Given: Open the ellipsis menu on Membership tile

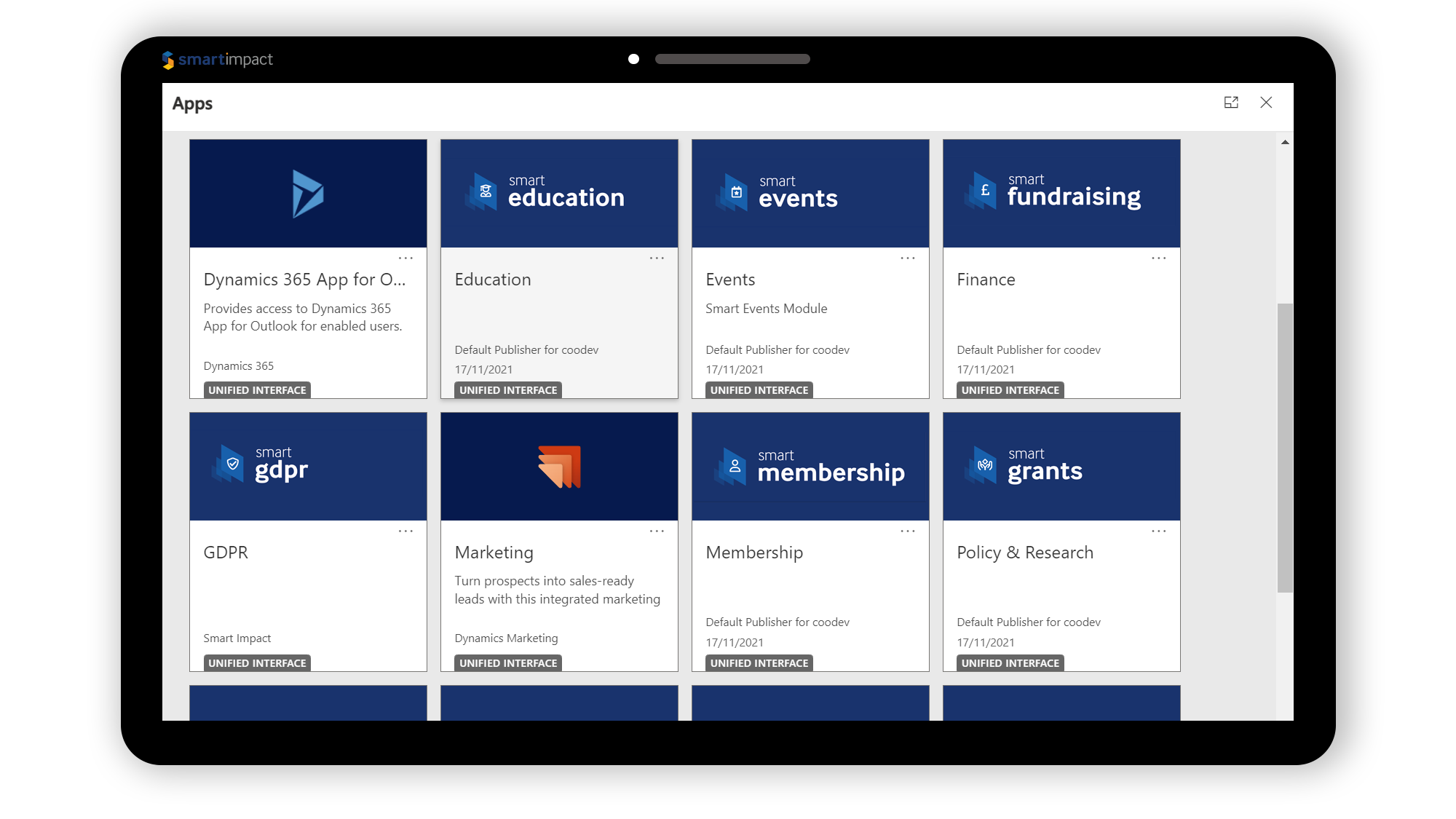Looking at the screenshot, I should [x=908, y=531].
